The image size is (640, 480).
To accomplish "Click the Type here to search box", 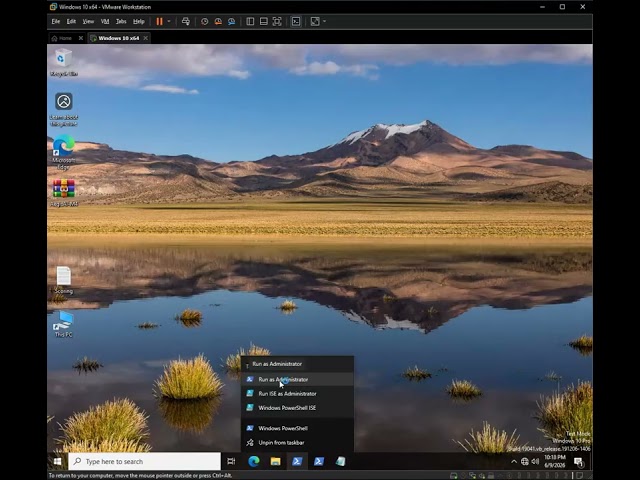I will (144, 461).
